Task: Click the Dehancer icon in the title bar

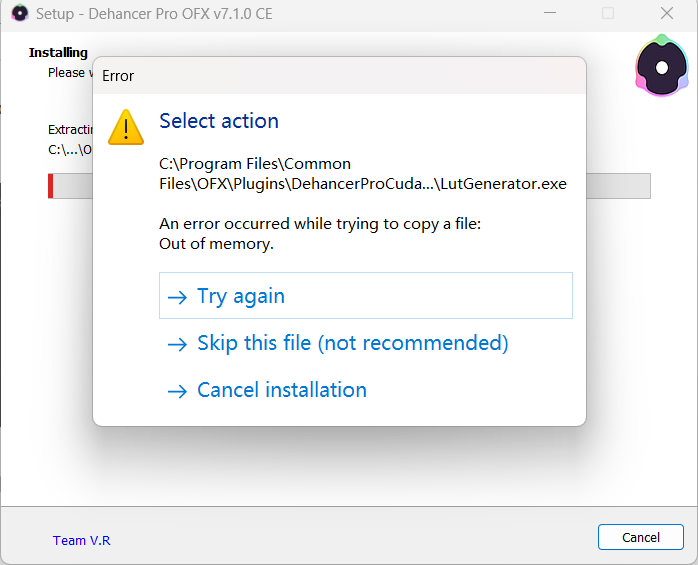Action: point(20,14)
